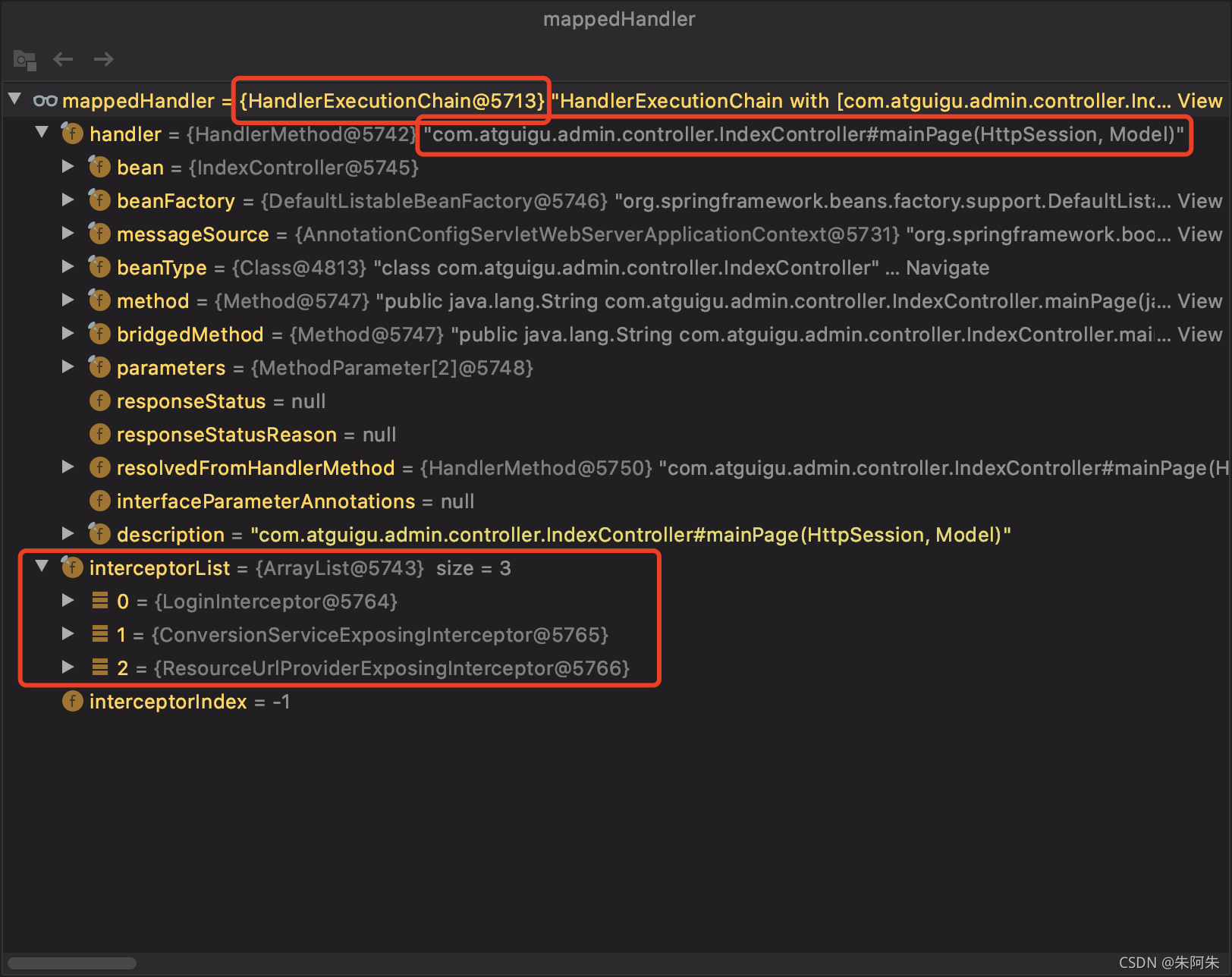Image resolution: width=1232 pixels, height=977 pixels.
Task: Collapse the mappedHandler root node
Action: [14, 99]
